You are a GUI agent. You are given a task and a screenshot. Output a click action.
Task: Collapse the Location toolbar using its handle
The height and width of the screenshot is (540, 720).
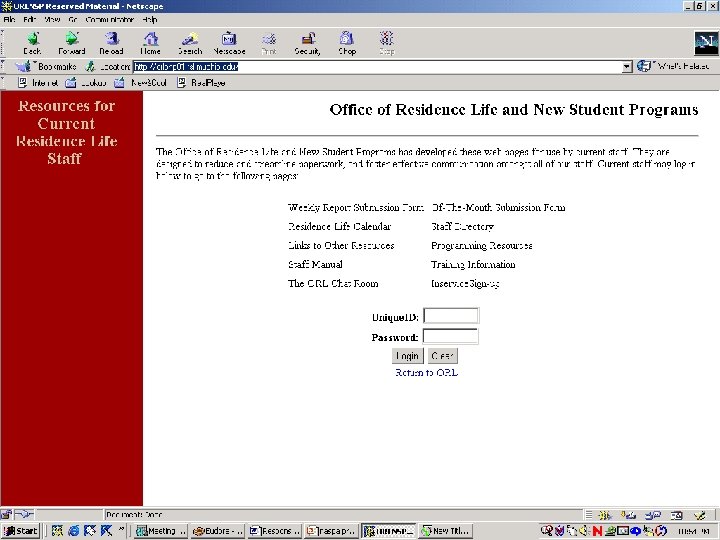coord(3,67)
